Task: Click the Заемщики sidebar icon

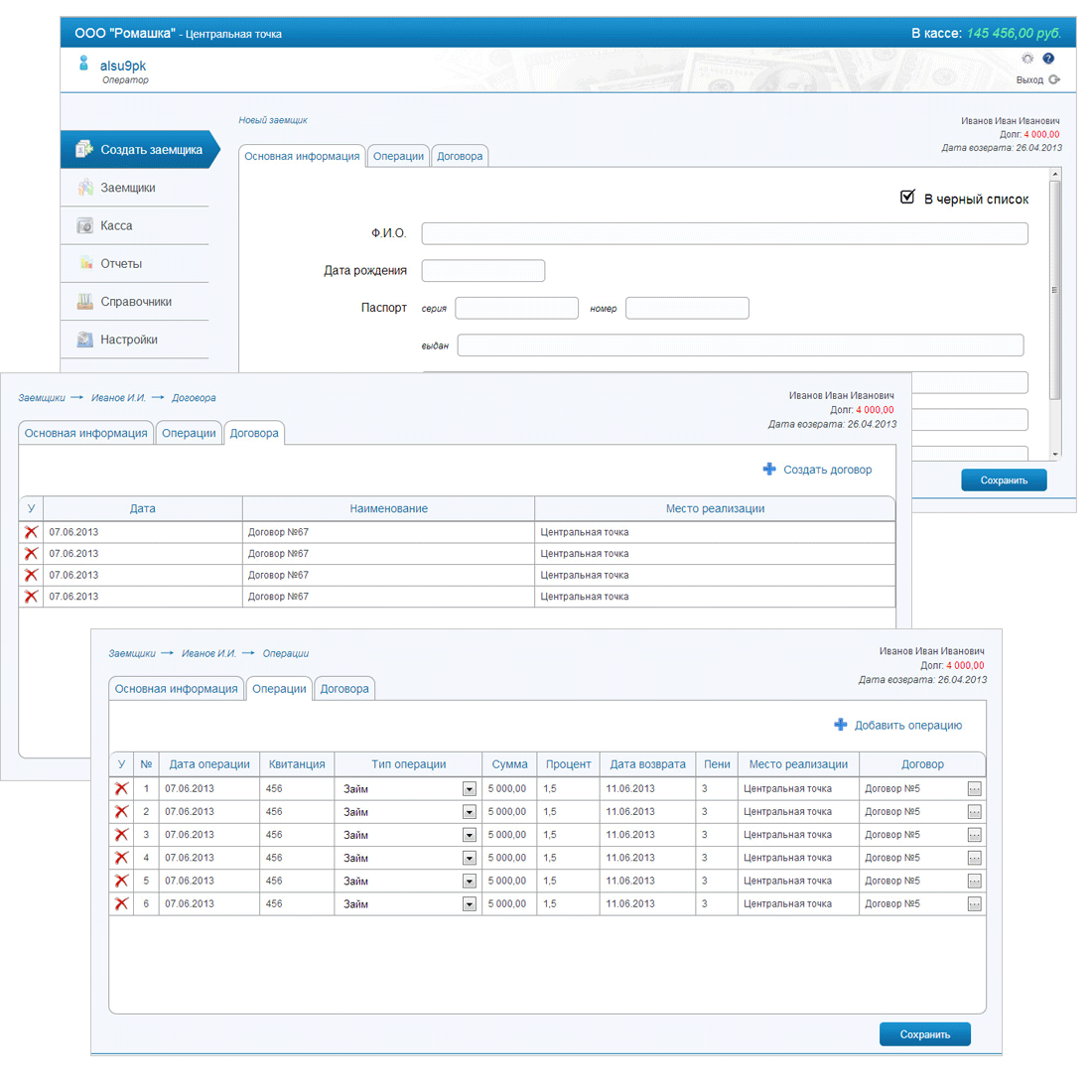Action: click(x=85, y=188)
